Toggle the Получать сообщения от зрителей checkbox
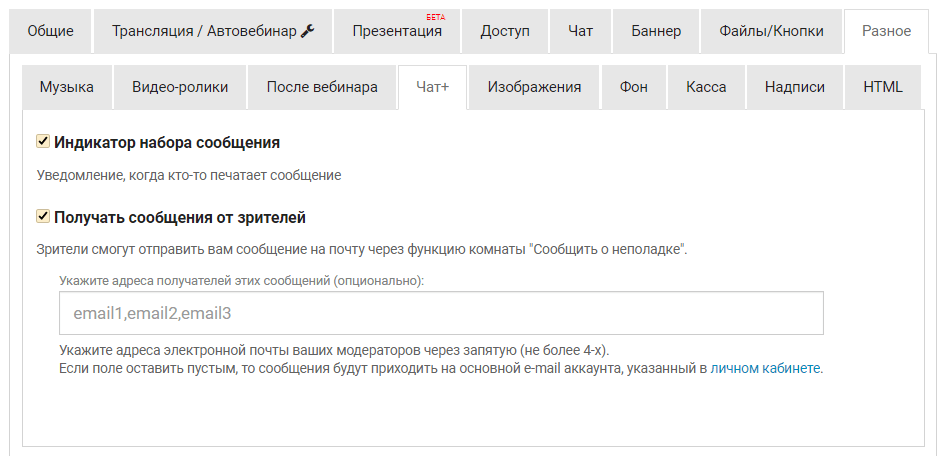 click(x=42, y=216)
